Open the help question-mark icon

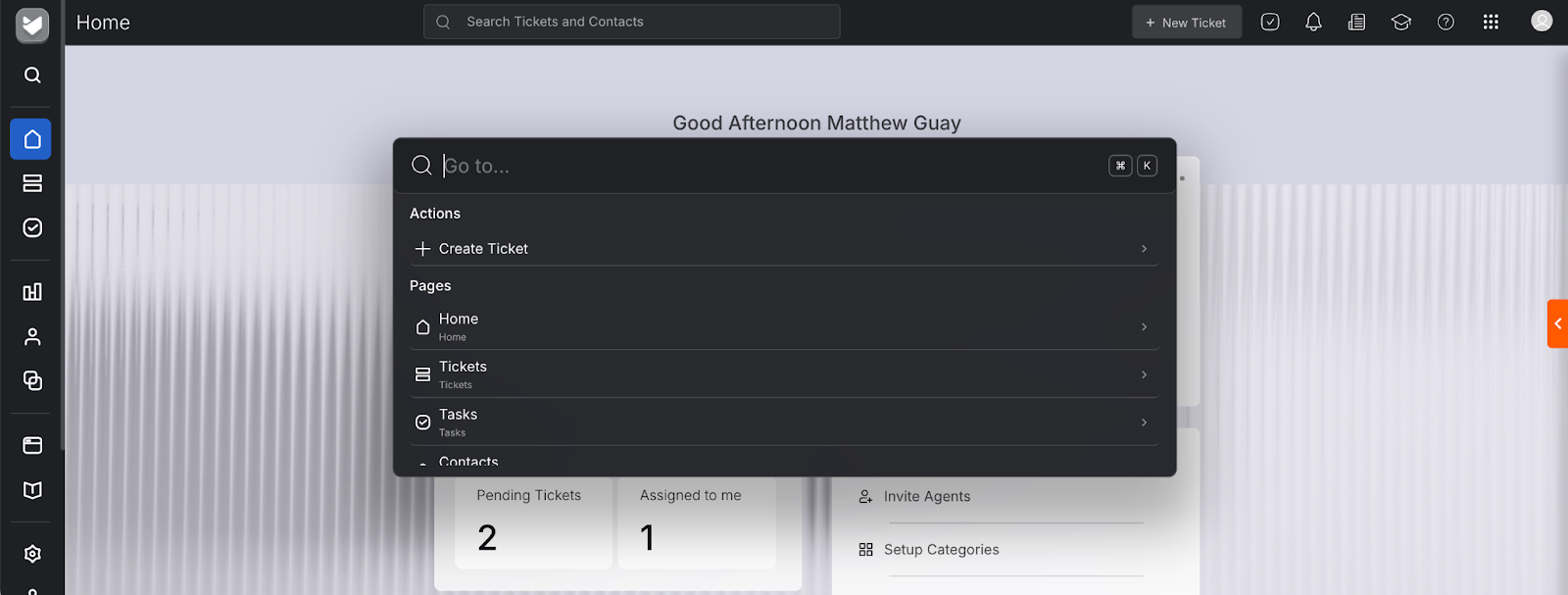click(x=1445, y=22)
